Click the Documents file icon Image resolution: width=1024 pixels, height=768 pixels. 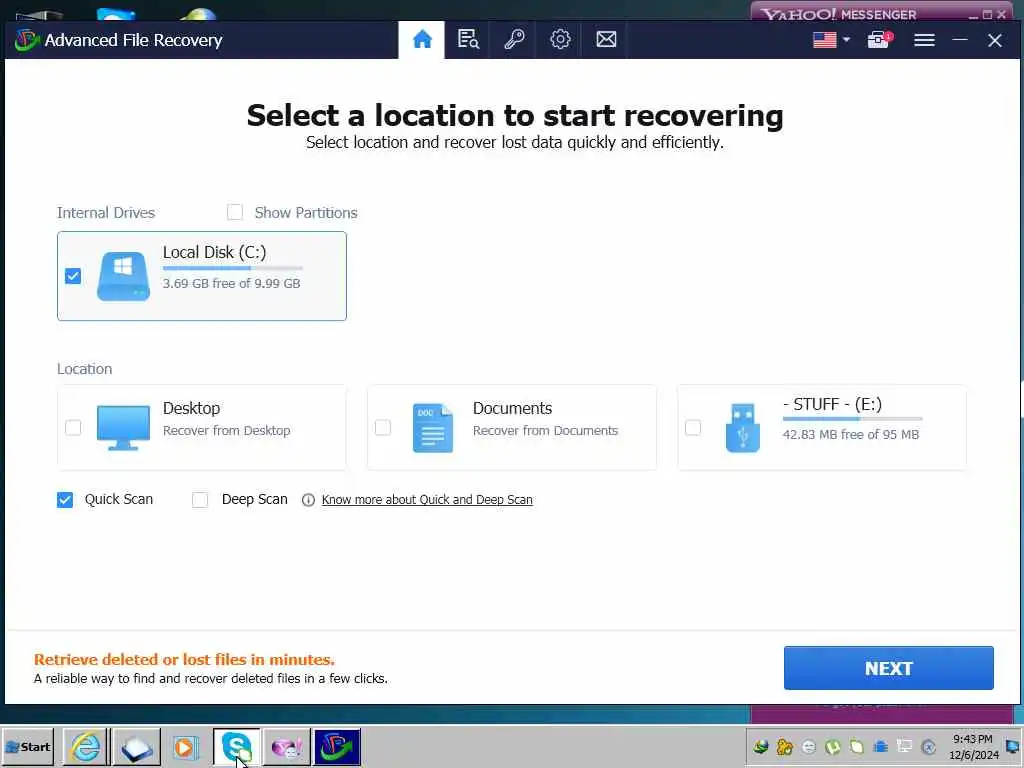(x=432, y=428)
